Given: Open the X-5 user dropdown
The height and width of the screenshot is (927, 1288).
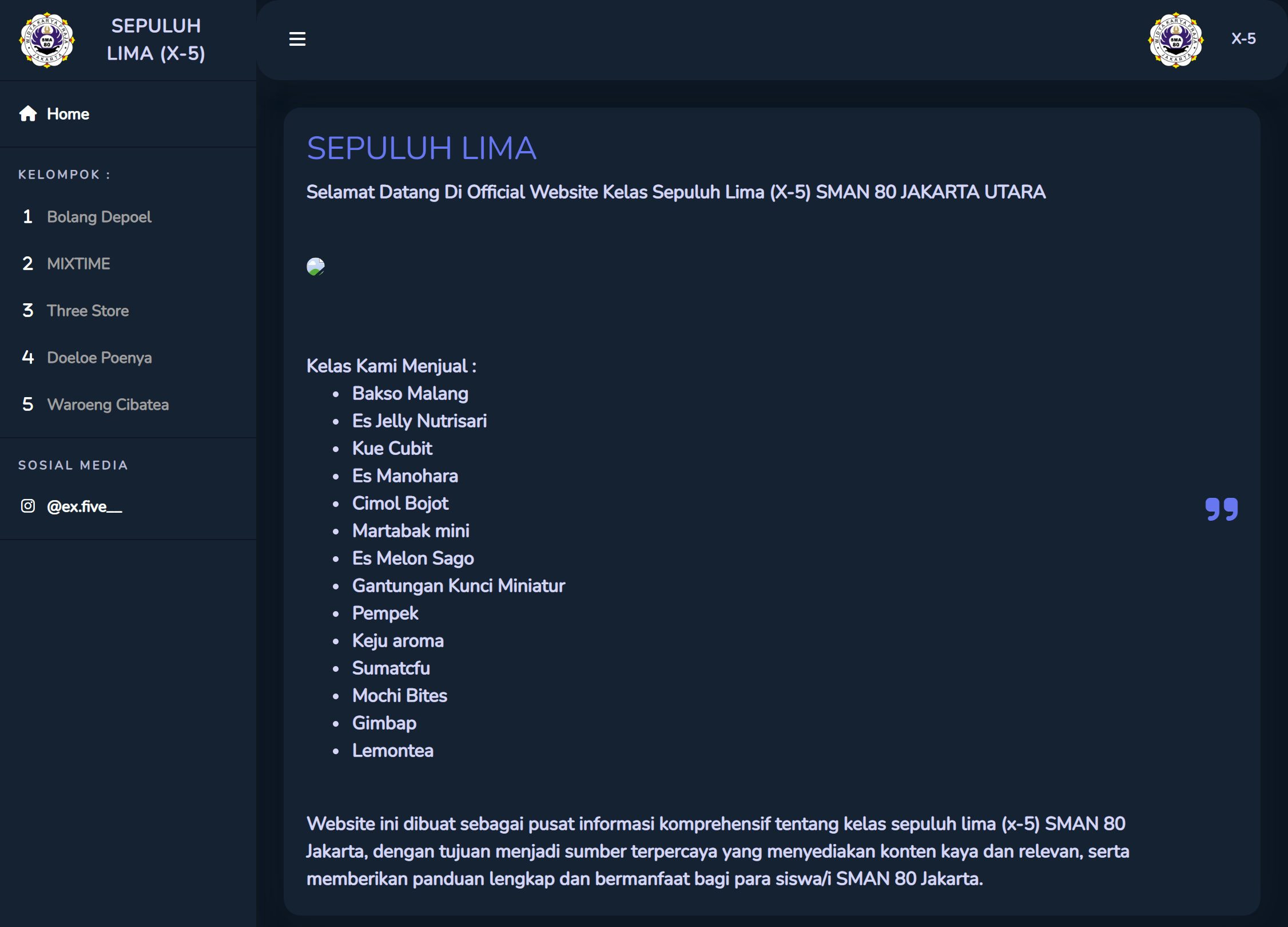Looking at the screenshot, I should pyautogui.click(x=1243, y=39).
